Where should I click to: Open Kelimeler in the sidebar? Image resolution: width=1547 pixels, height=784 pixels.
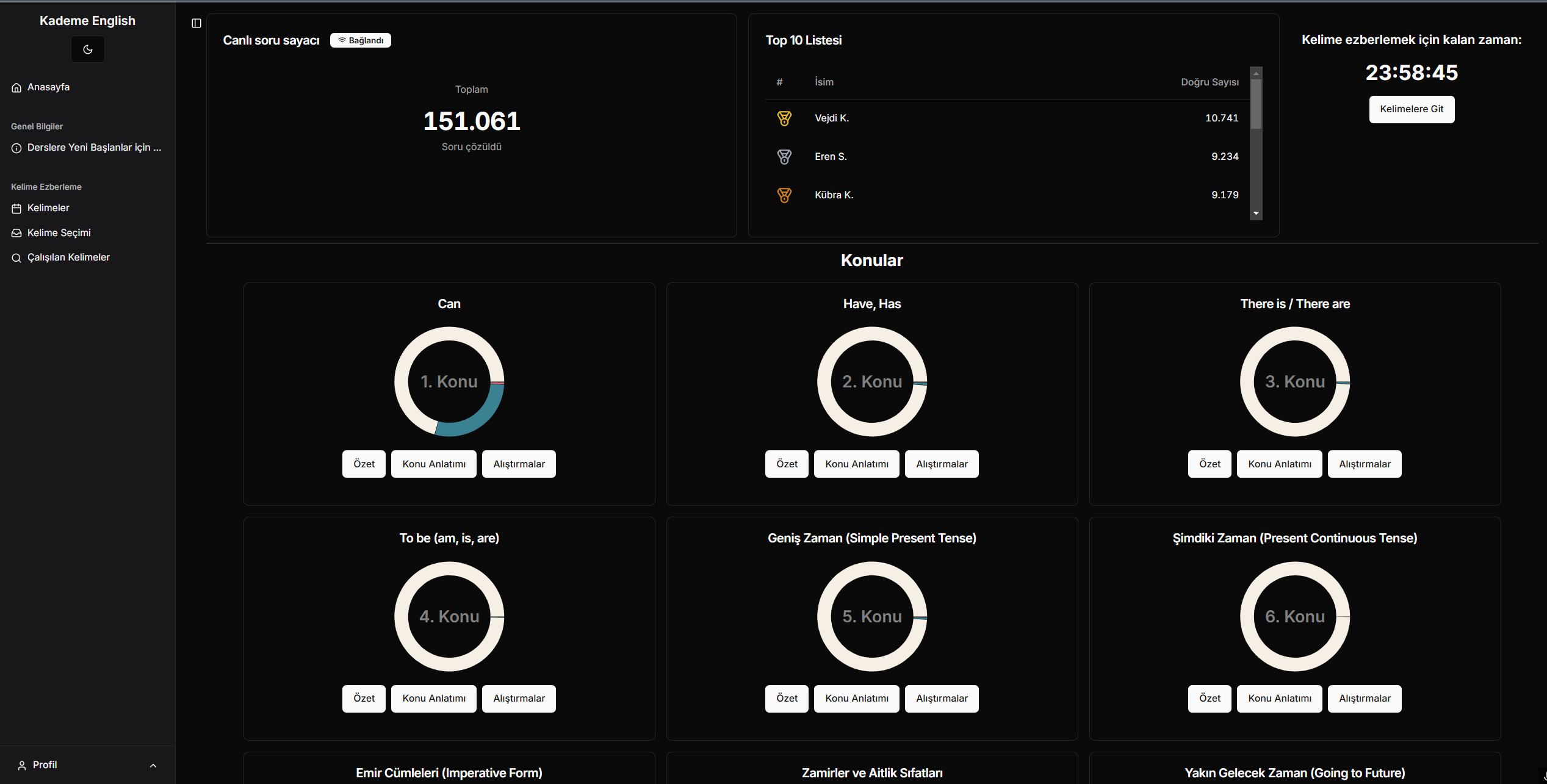(87, 208)
